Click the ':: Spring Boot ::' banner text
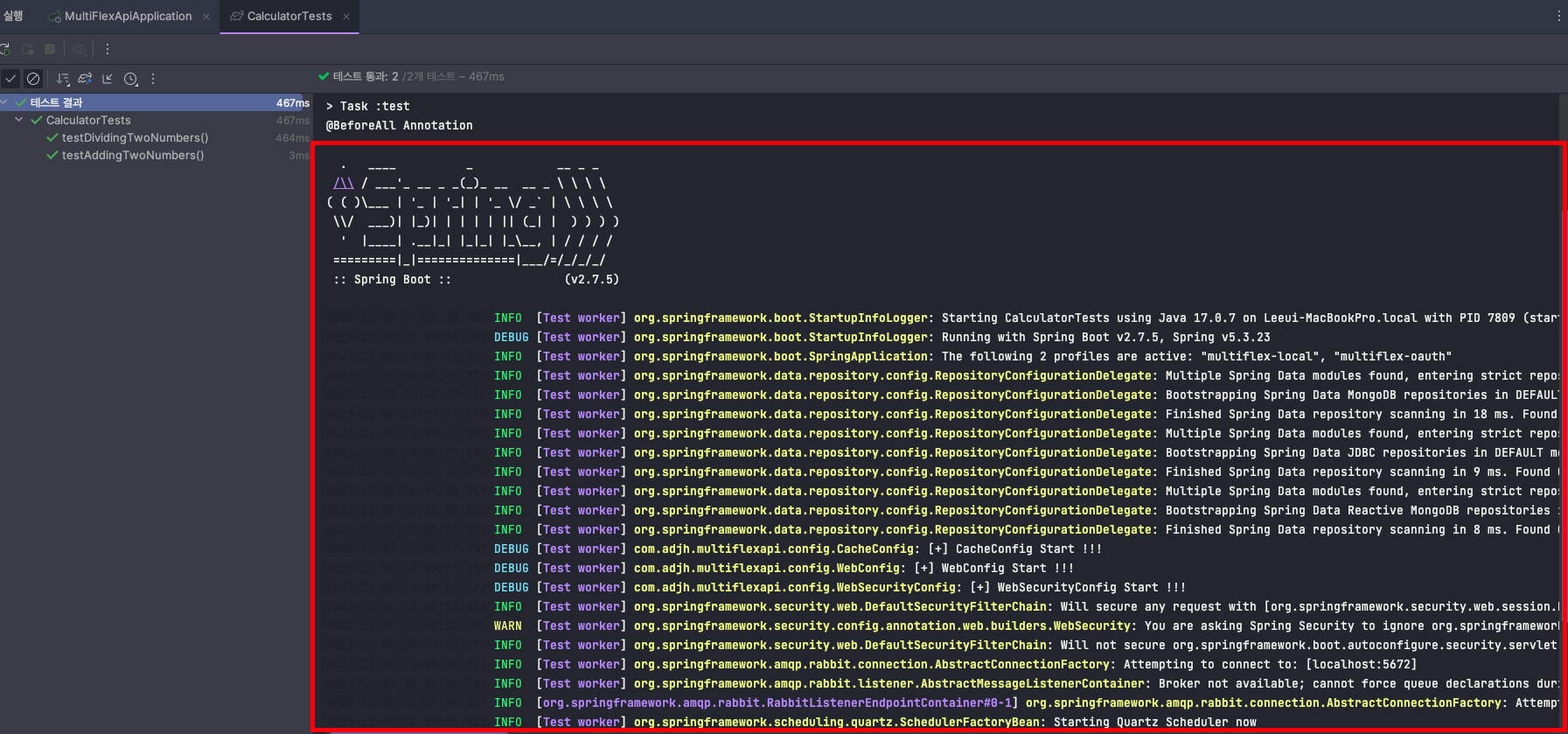The width and height of the screenshot is (1568, 734). click(x=392, y=279)
